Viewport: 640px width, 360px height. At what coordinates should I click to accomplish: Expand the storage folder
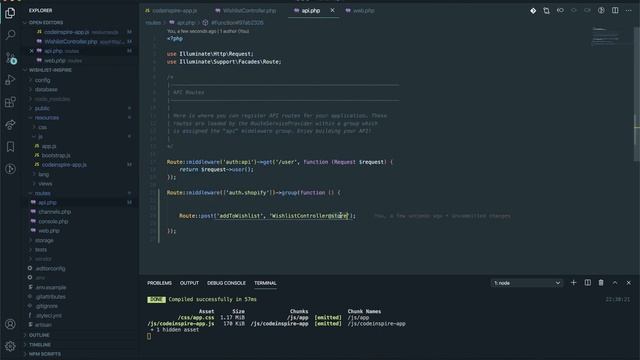(44, 240)
